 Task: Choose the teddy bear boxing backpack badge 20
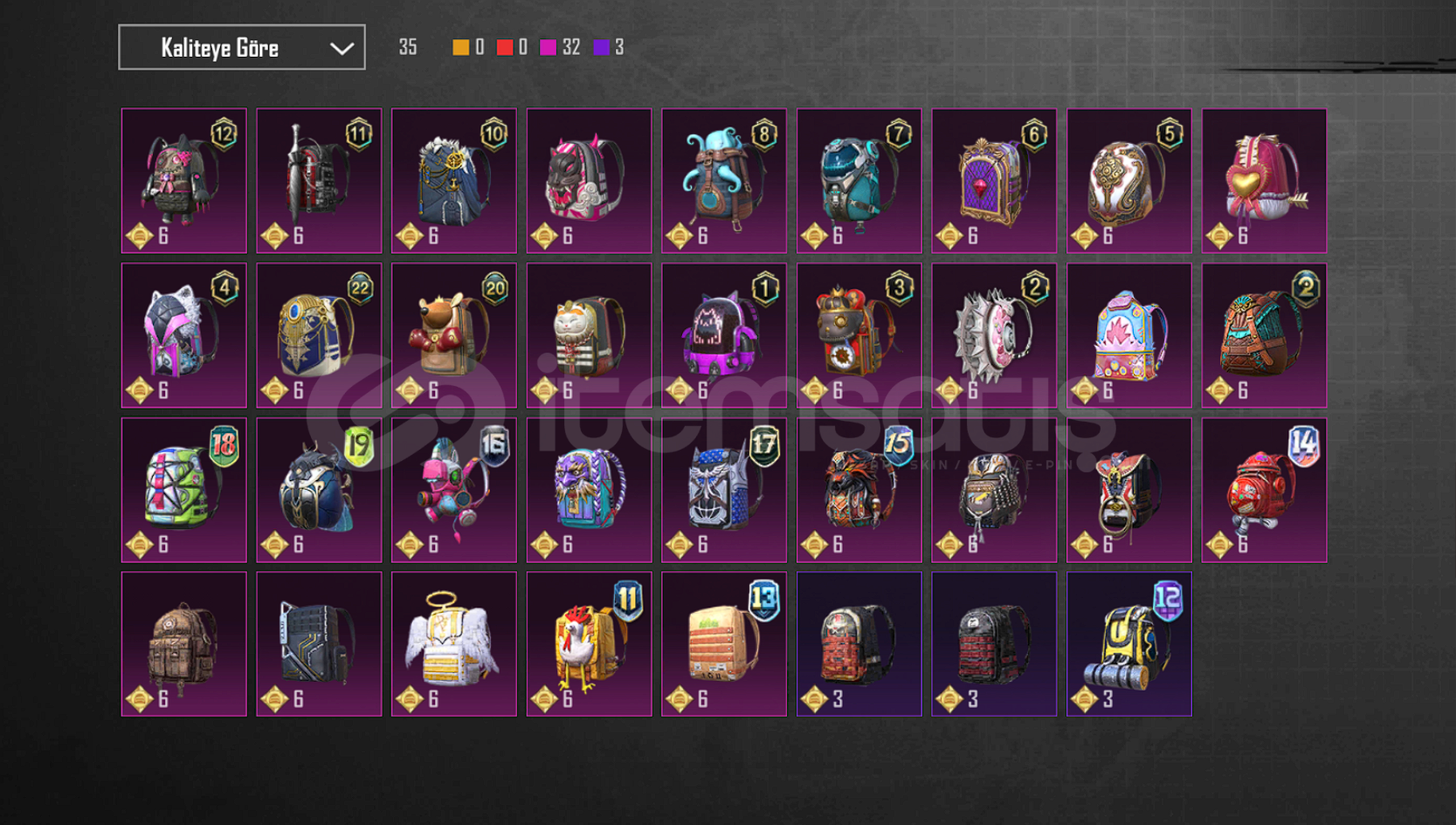(x=454, y=335)
